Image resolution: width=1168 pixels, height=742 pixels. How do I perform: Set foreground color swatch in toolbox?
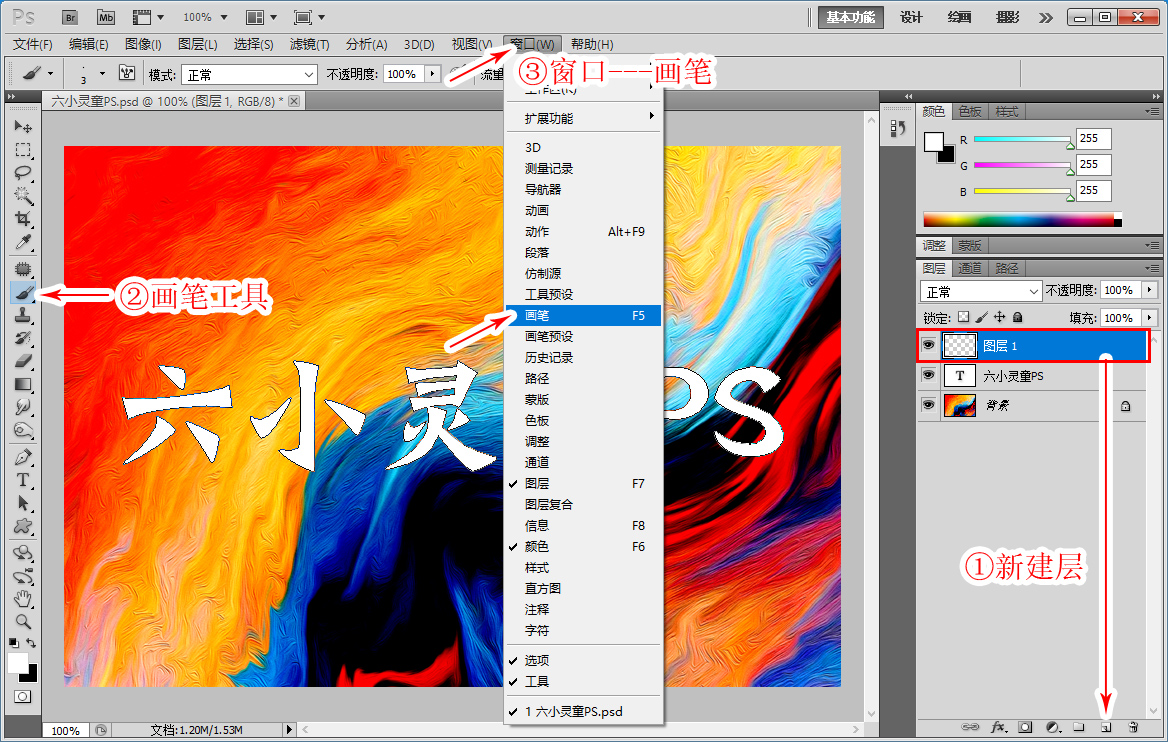click(x=17, y=663)
